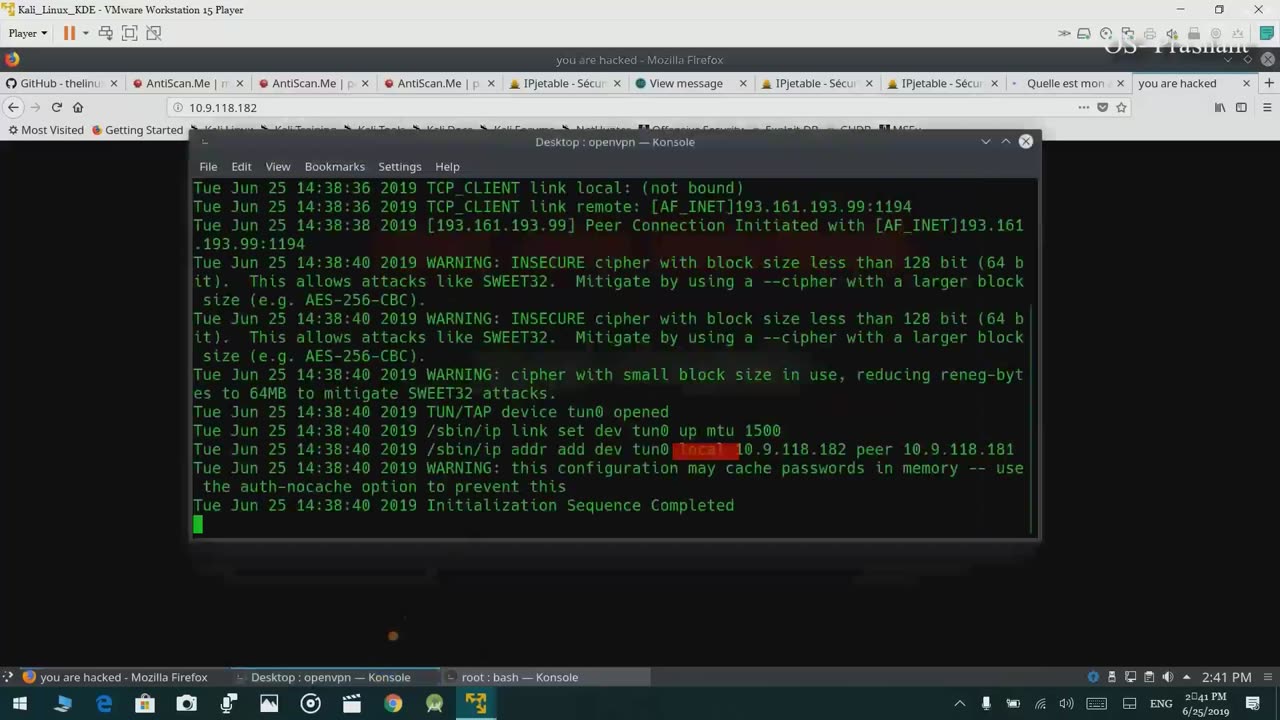Screen dimensions: 1280x720
Task: Save page to Pocket
Action: (x=1103, y=107)
